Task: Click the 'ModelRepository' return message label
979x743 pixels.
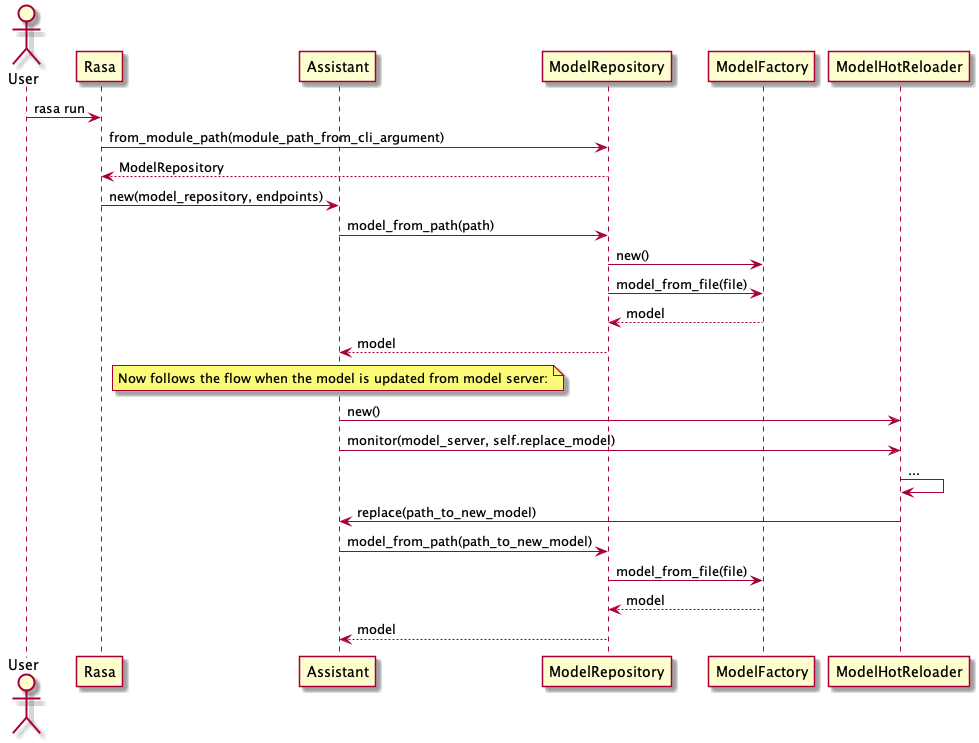Action: point(171,167)
